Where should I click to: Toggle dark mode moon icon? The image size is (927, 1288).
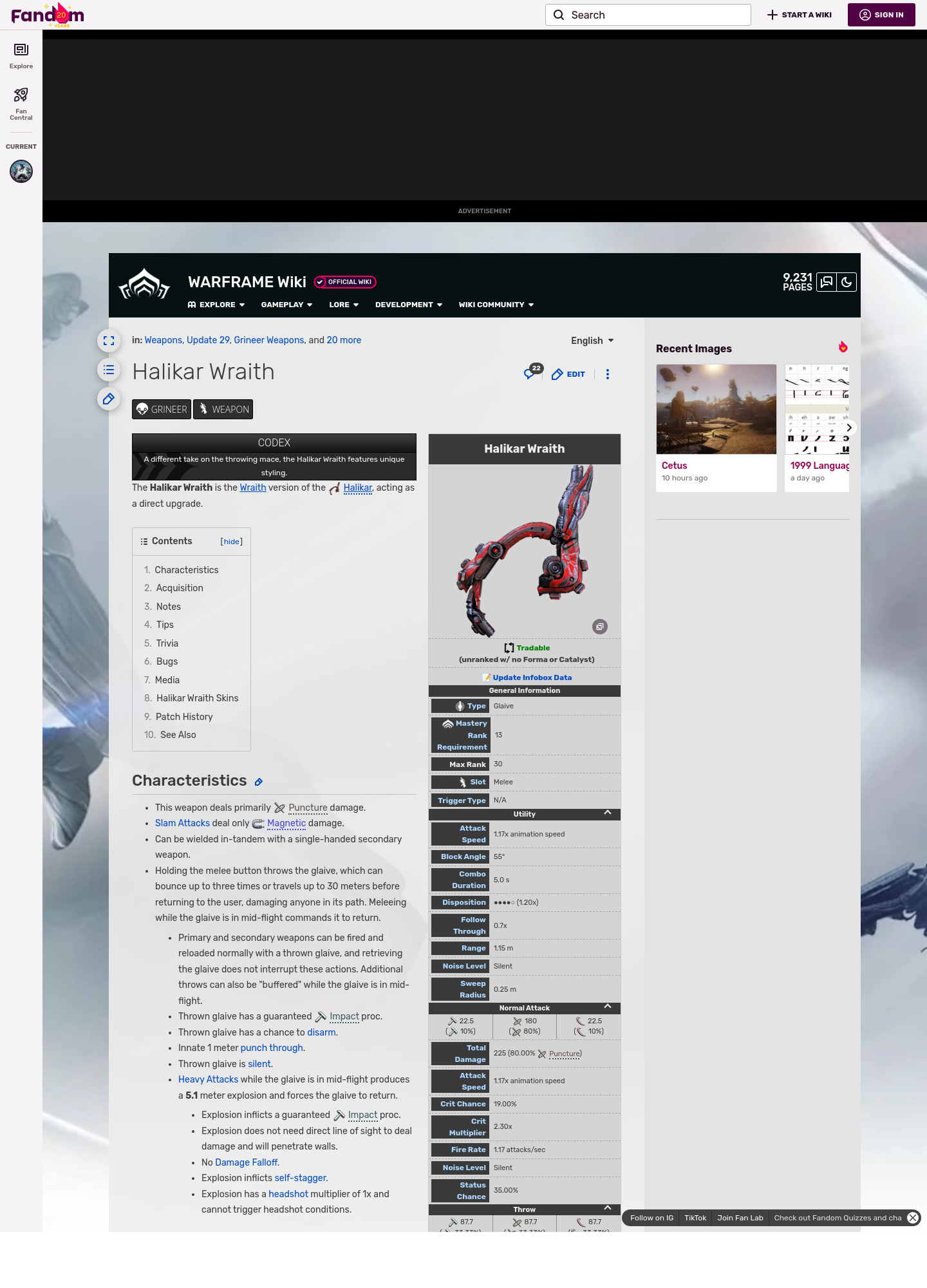coord(847,282)
